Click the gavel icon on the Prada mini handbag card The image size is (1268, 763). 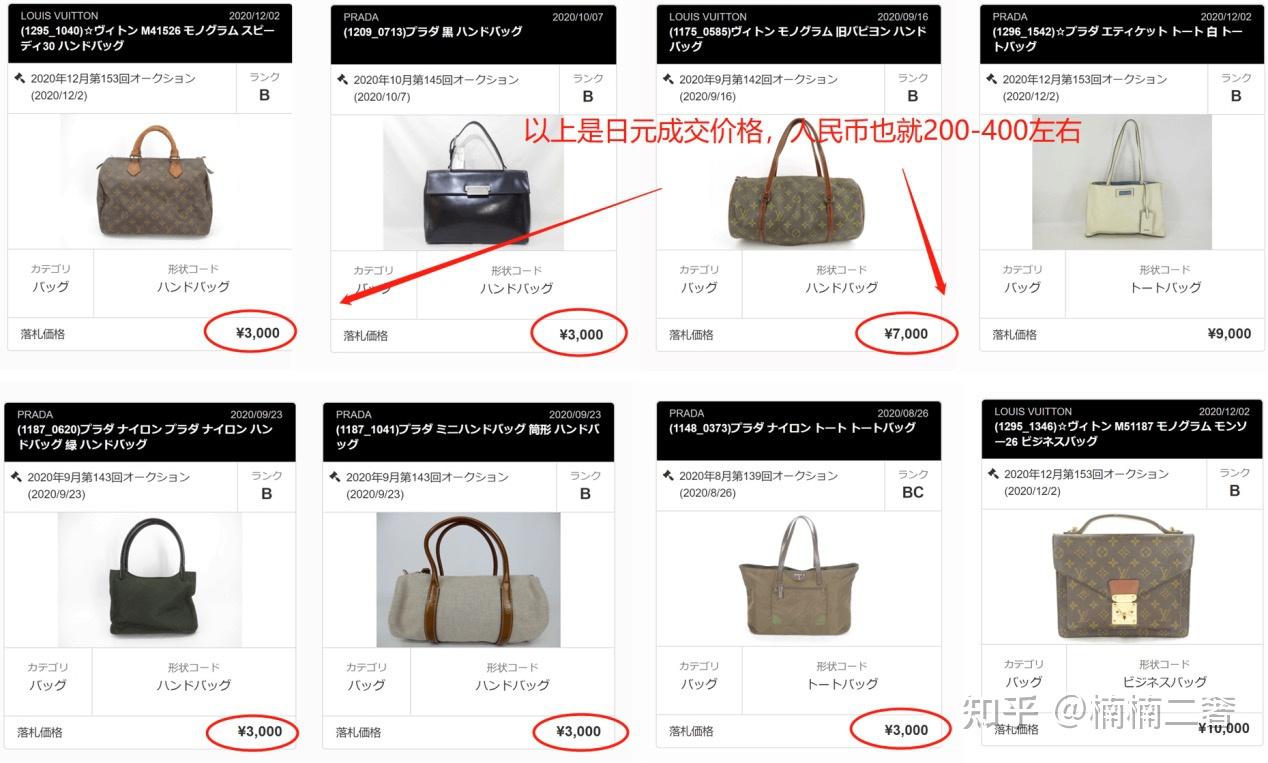[336, 477]
